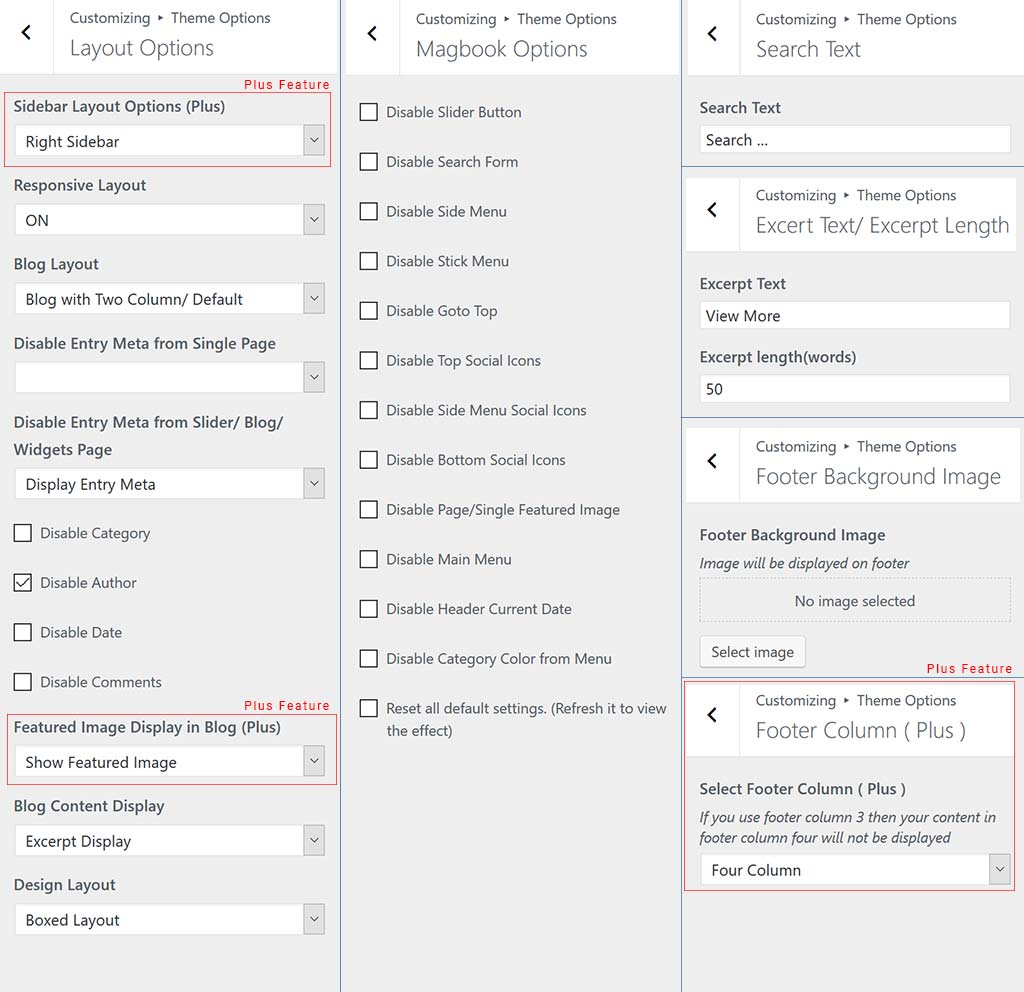Click back arrow in Magbook Options header
1024x992 pixels.
[372, 34]
